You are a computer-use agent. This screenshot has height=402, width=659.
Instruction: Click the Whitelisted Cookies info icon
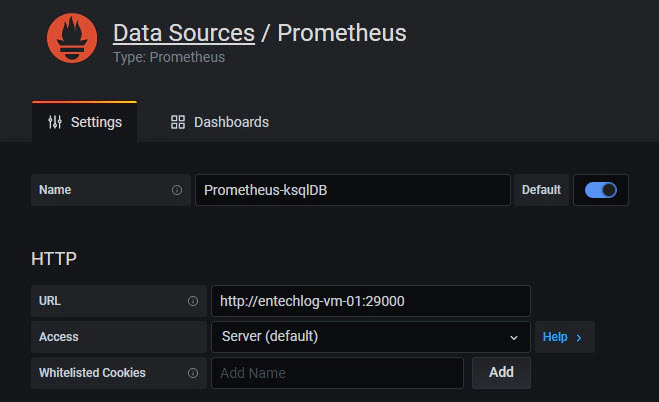pyautogui.click(x=193, y=373)
